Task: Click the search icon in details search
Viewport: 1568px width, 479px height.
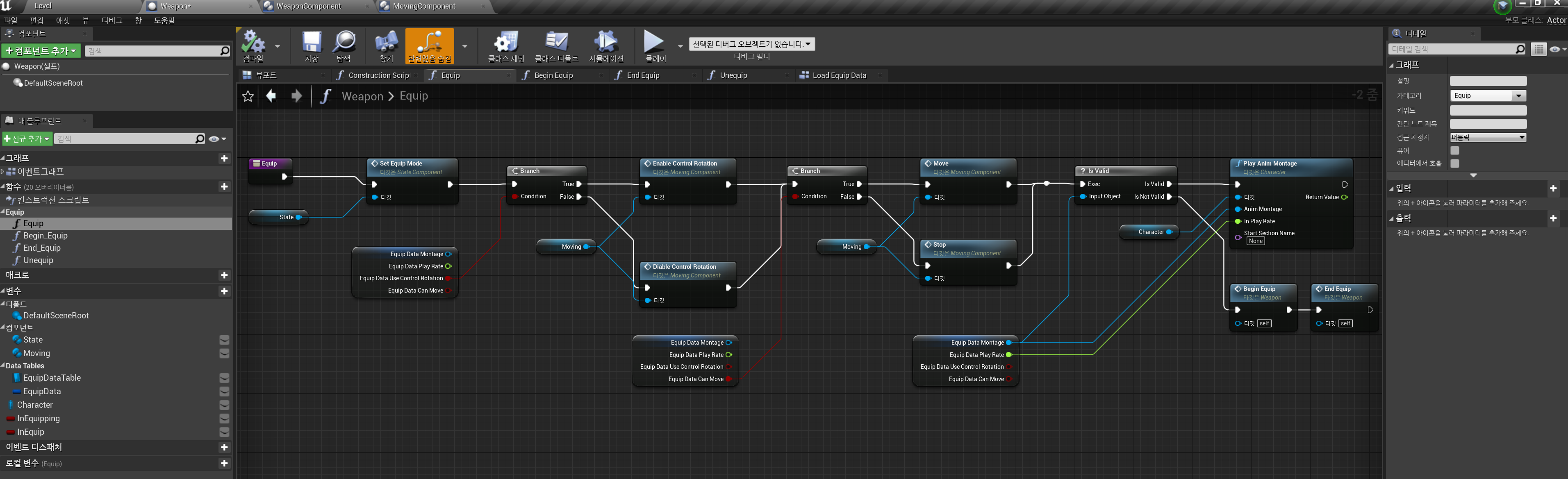Action: tap(1520, 49)
